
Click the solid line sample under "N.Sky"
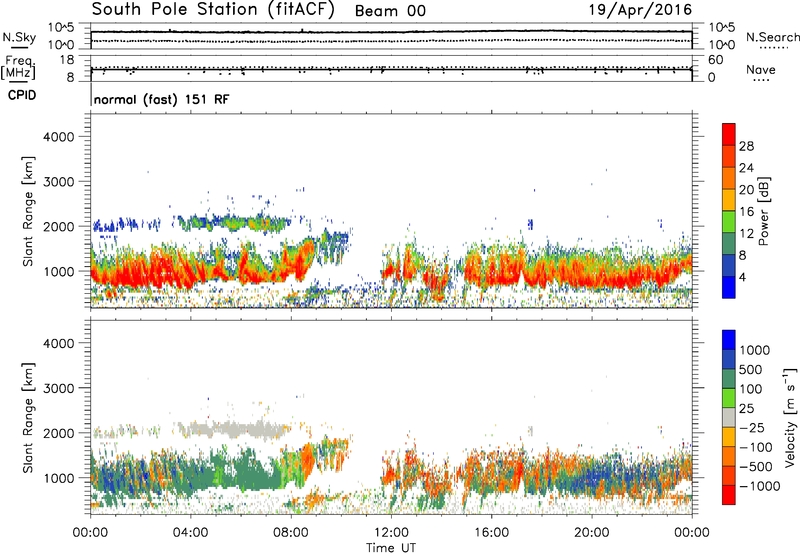(x=19, y=48)
